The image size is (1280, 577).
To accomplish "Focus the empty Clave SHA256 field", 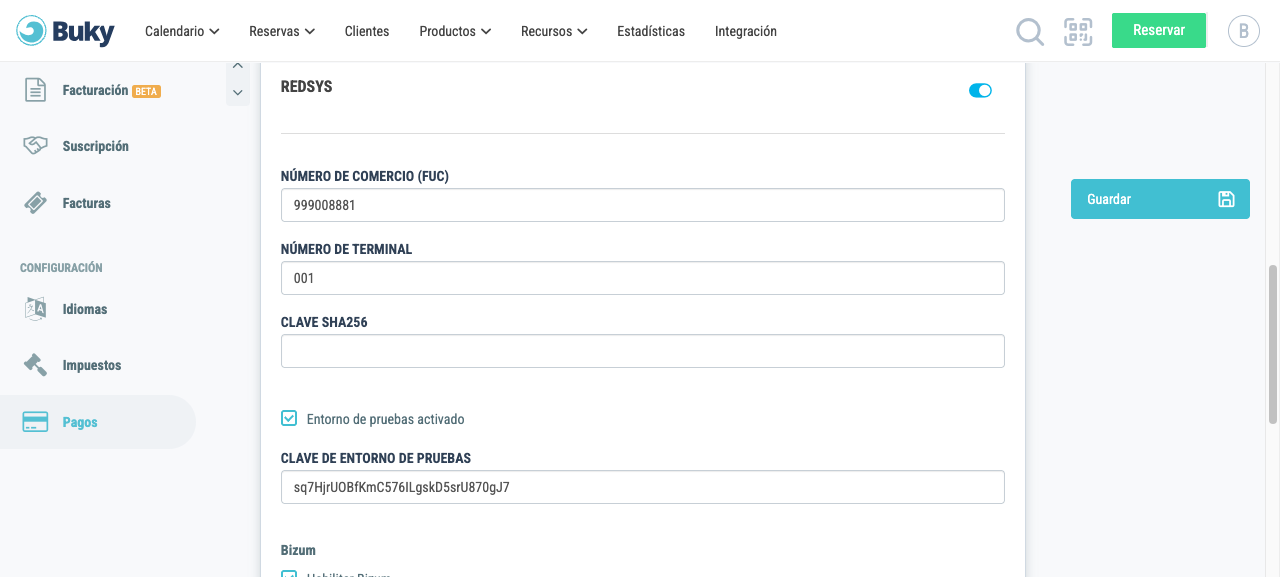I will (x=643, y=351).
